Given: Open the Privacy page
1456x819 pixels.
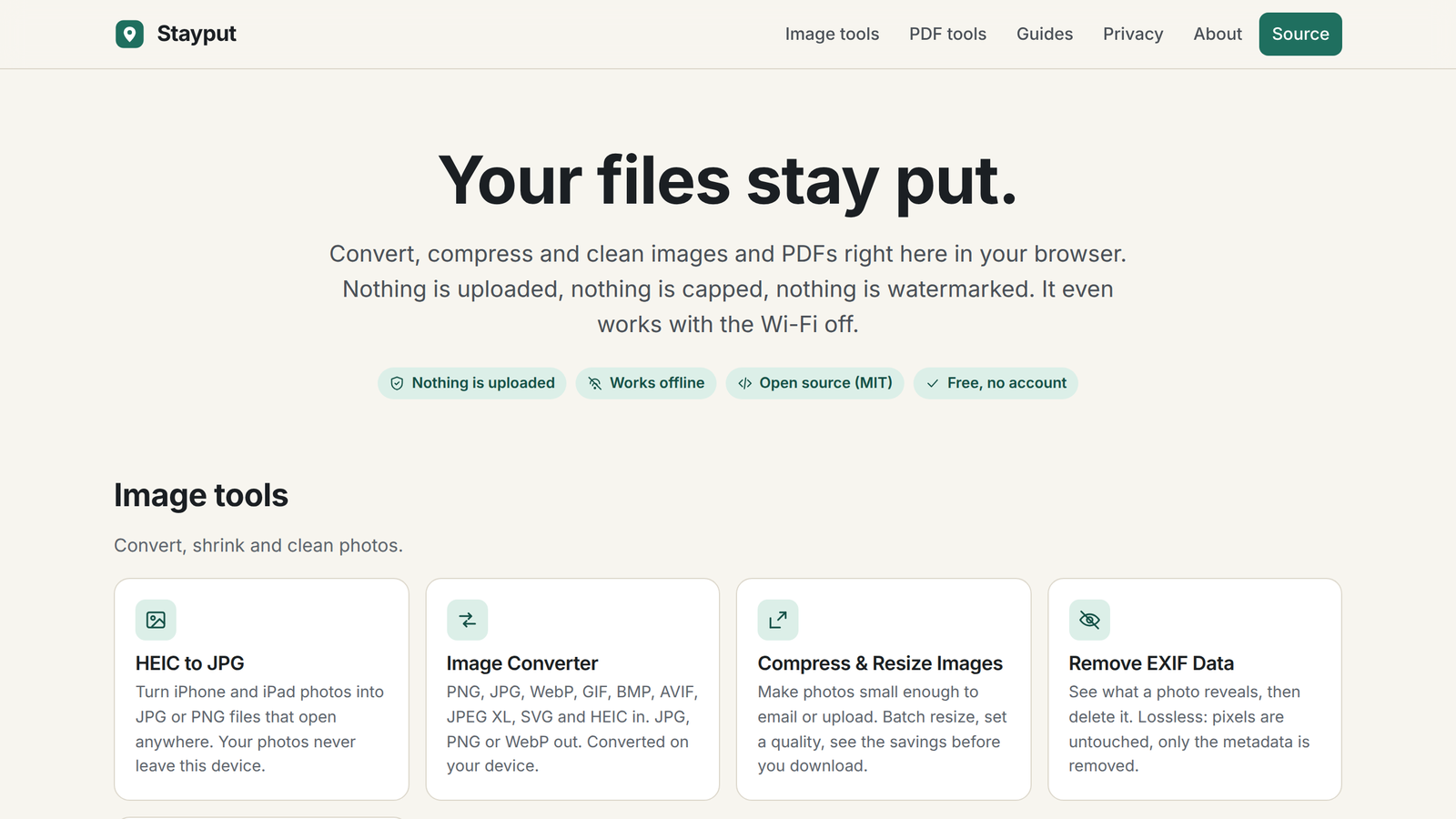Looking at the screenshot, I should pyautogui.click(x=1133, y=34).
